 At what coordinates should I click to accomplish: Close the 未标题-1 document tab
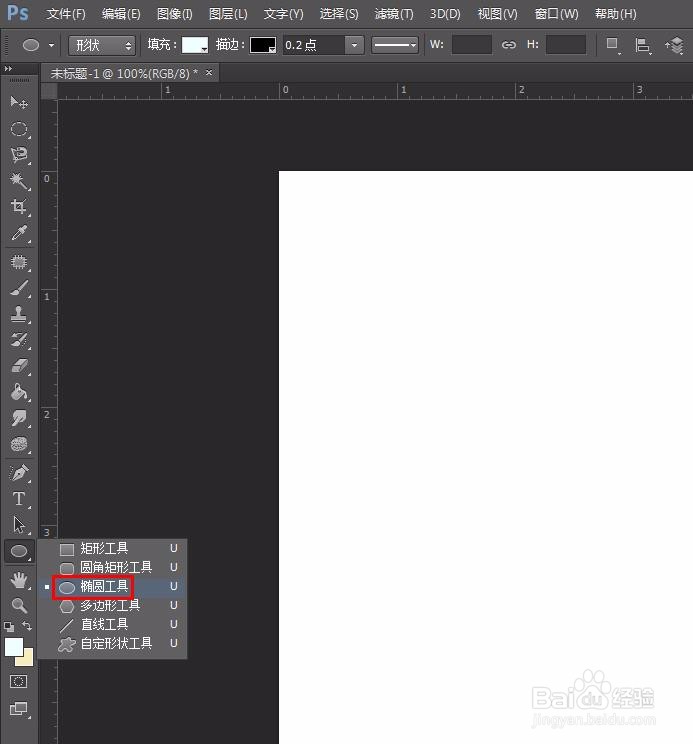[209, 73]
